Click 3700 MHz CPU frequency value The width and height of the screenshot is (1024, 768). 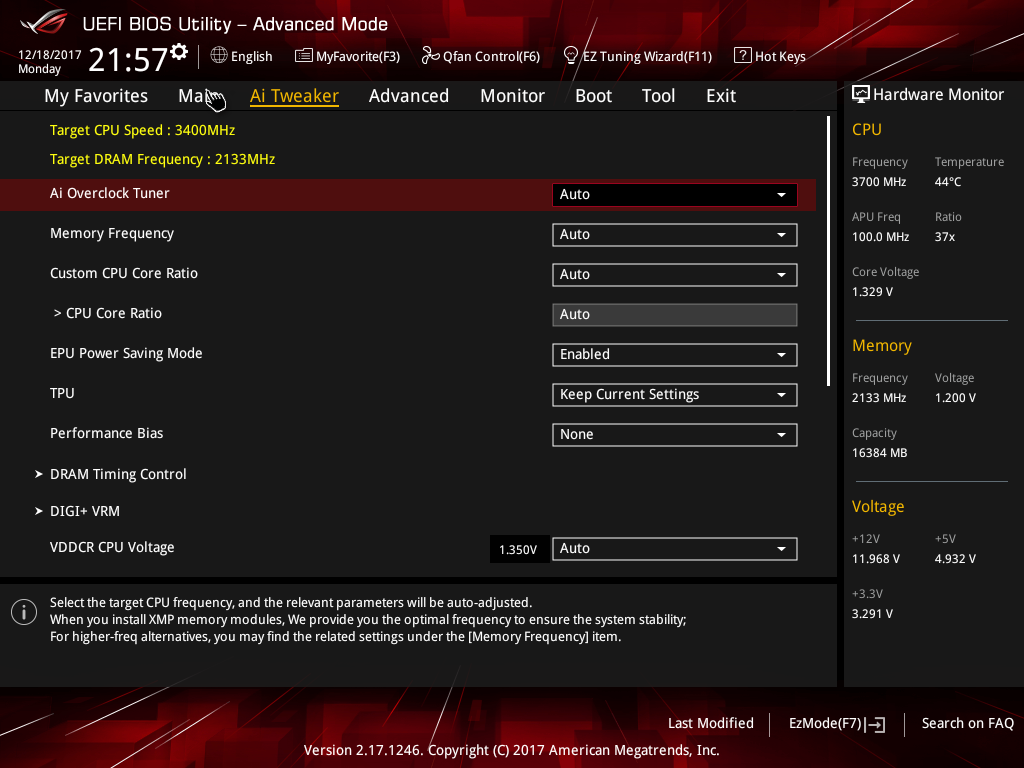pos(879,182)
